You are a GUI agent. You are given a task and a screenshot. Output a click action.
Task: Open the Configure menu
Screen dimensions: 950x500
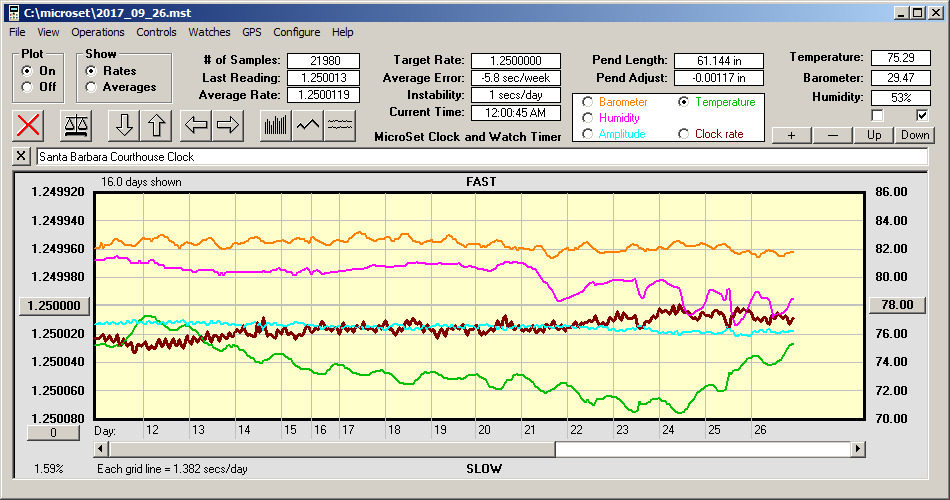[296, 32]
